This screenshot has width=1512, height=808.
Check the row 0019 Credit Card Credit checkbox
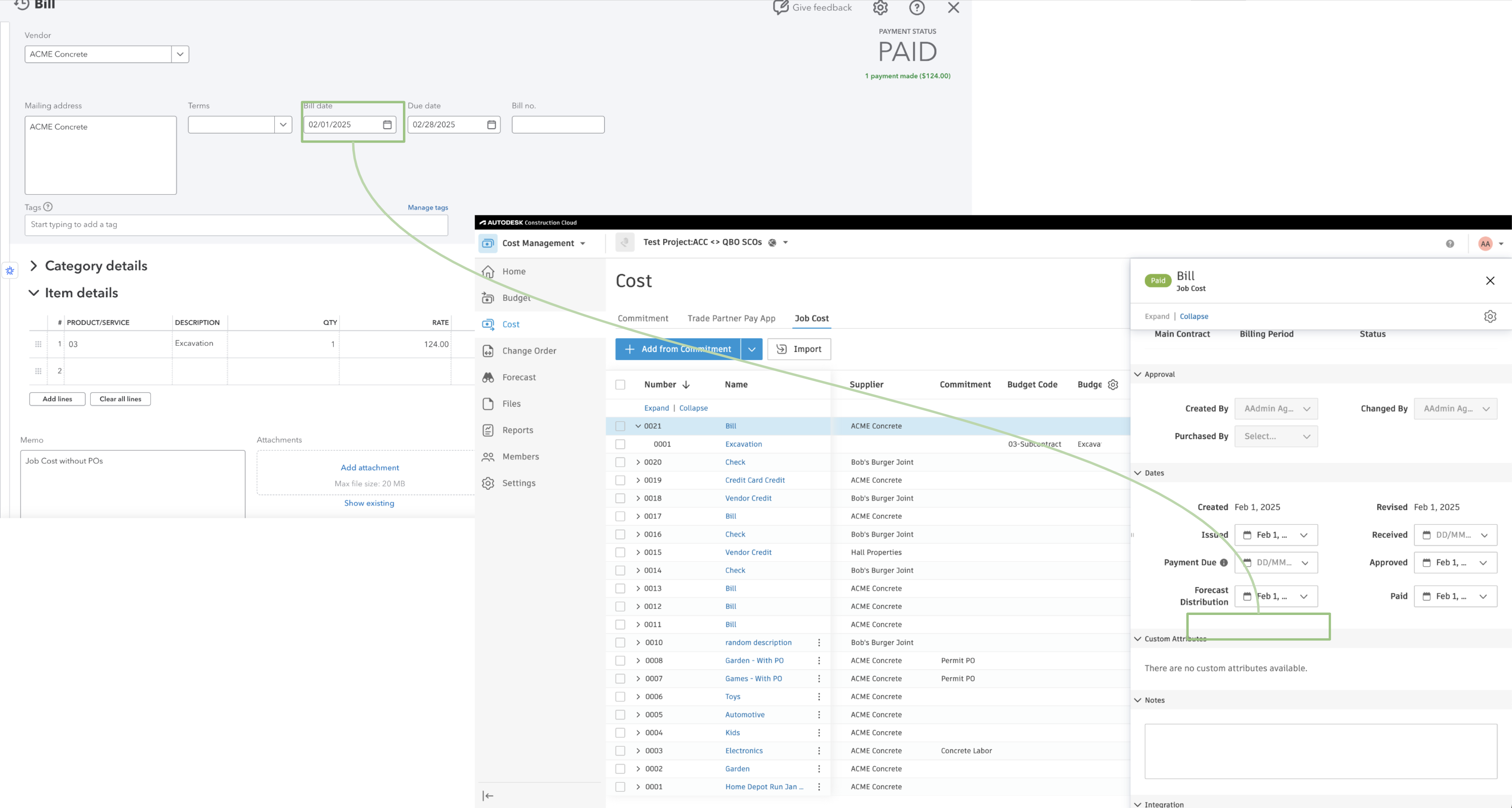[x=620, y=480]
